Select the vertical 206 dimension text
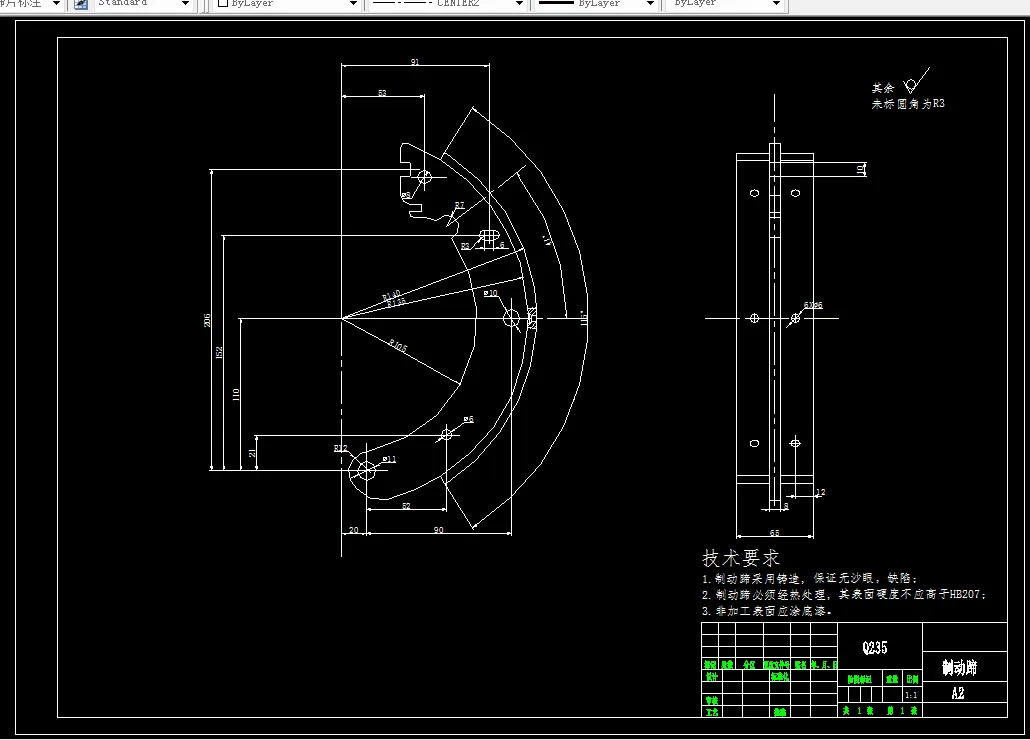 207,320
